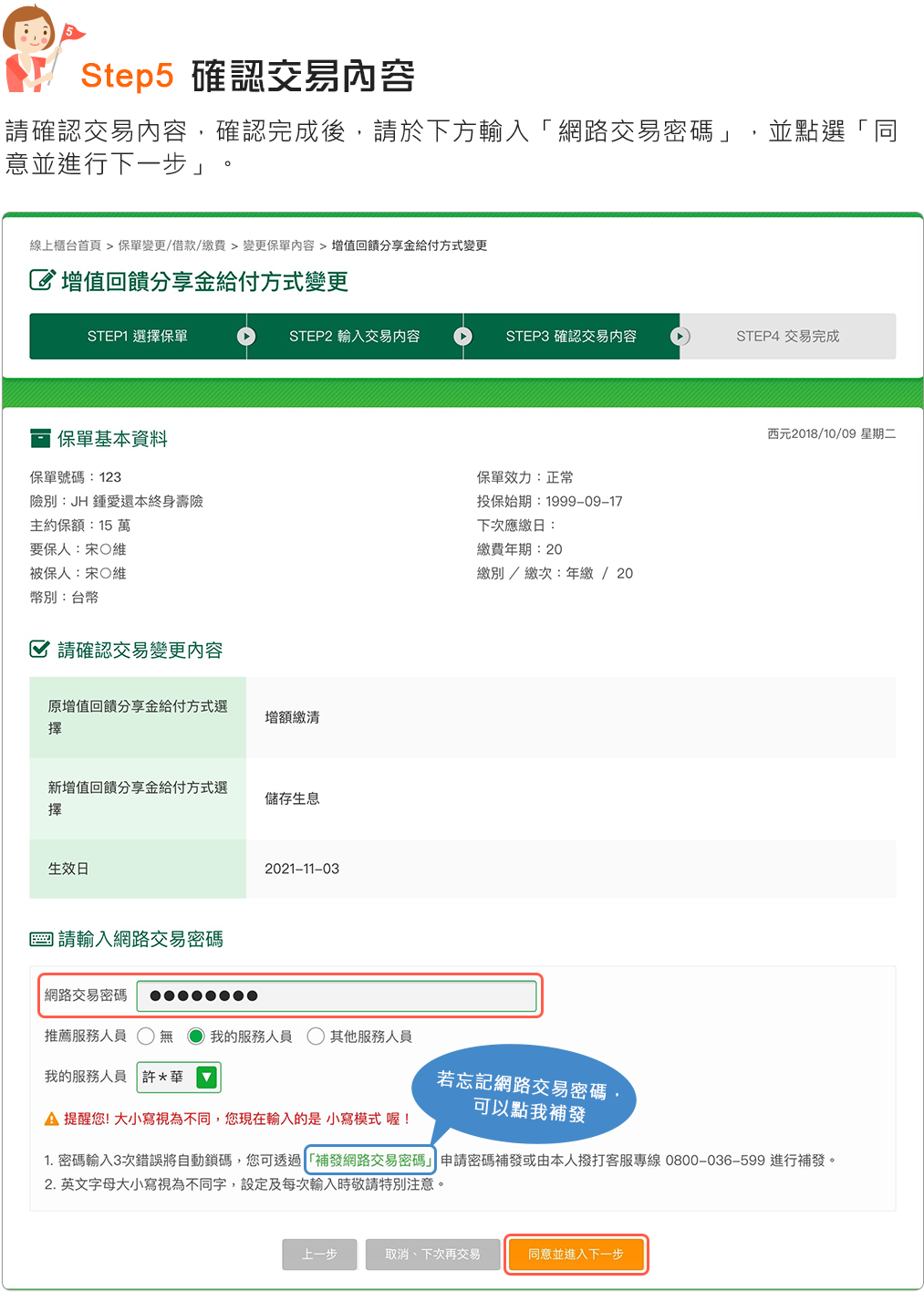Click 繳費年期：20 text

[x=520, y=549]
